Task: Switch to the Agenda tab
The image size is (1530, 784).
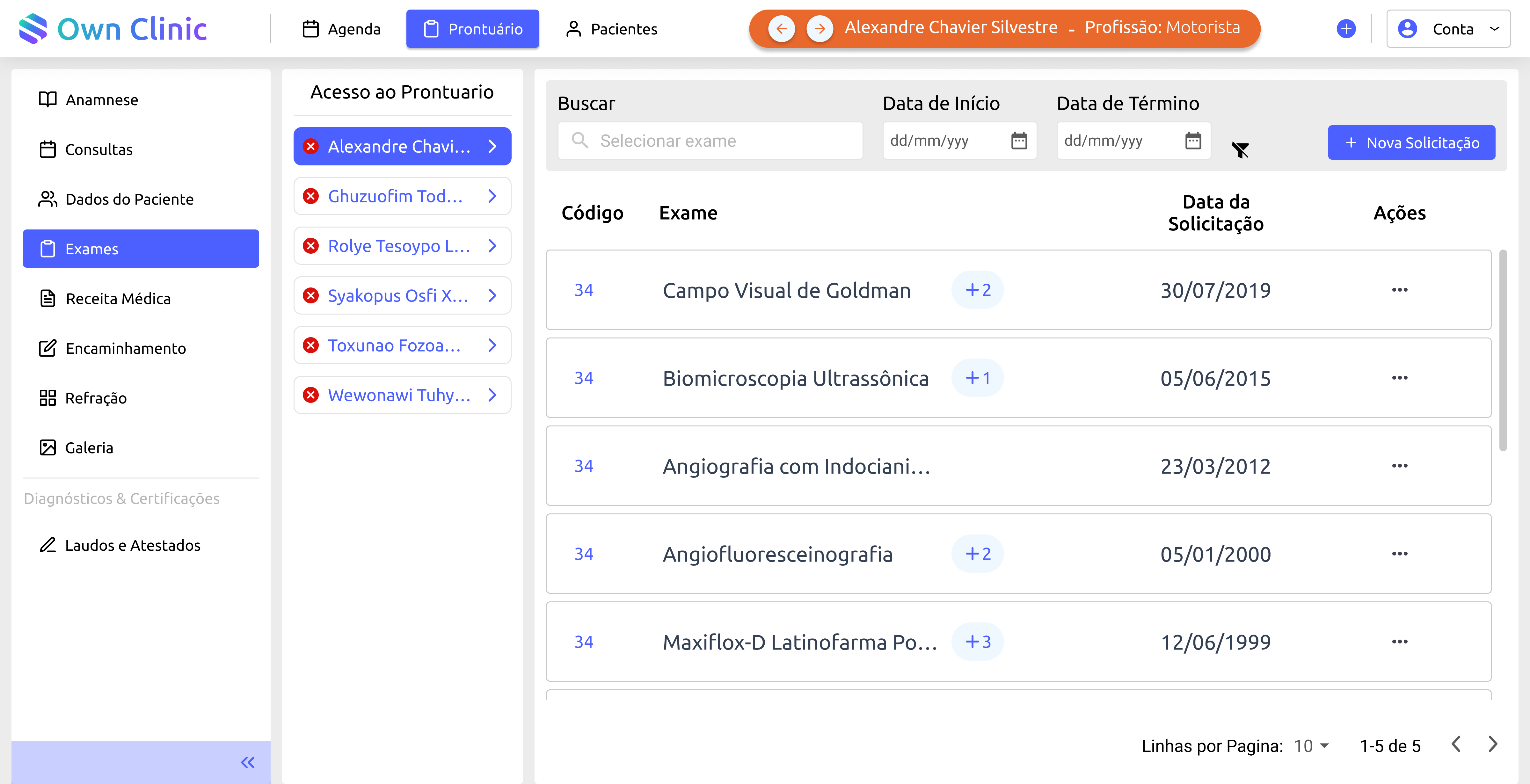Action: coord(341,28)
